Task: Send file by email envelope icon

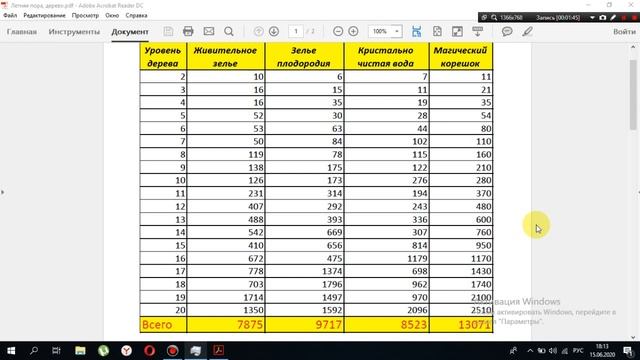Action: coord(209,31)
